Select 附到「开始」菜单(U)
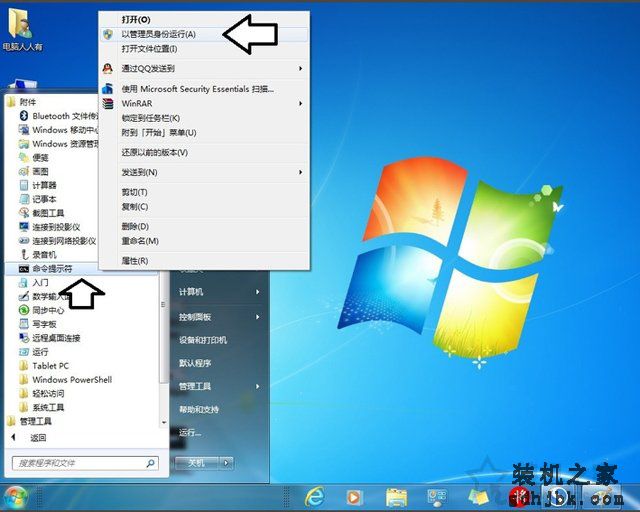The height and width of the screenshot is (512, 640). (159, 133)
